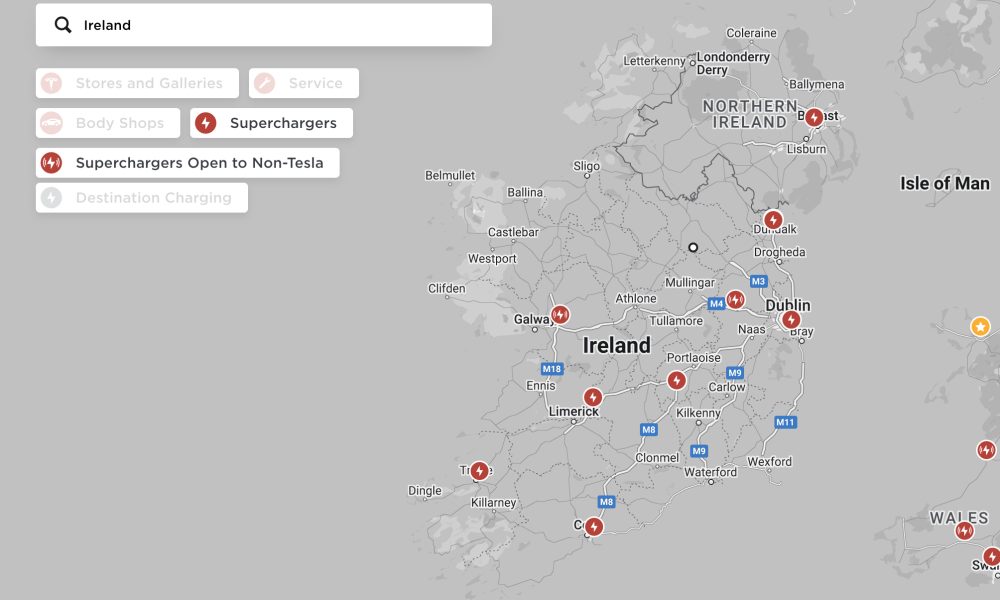This screenshot has height=600, width=1000.
Task: Click the Belmullet town label
Action: tap(450, 175)
